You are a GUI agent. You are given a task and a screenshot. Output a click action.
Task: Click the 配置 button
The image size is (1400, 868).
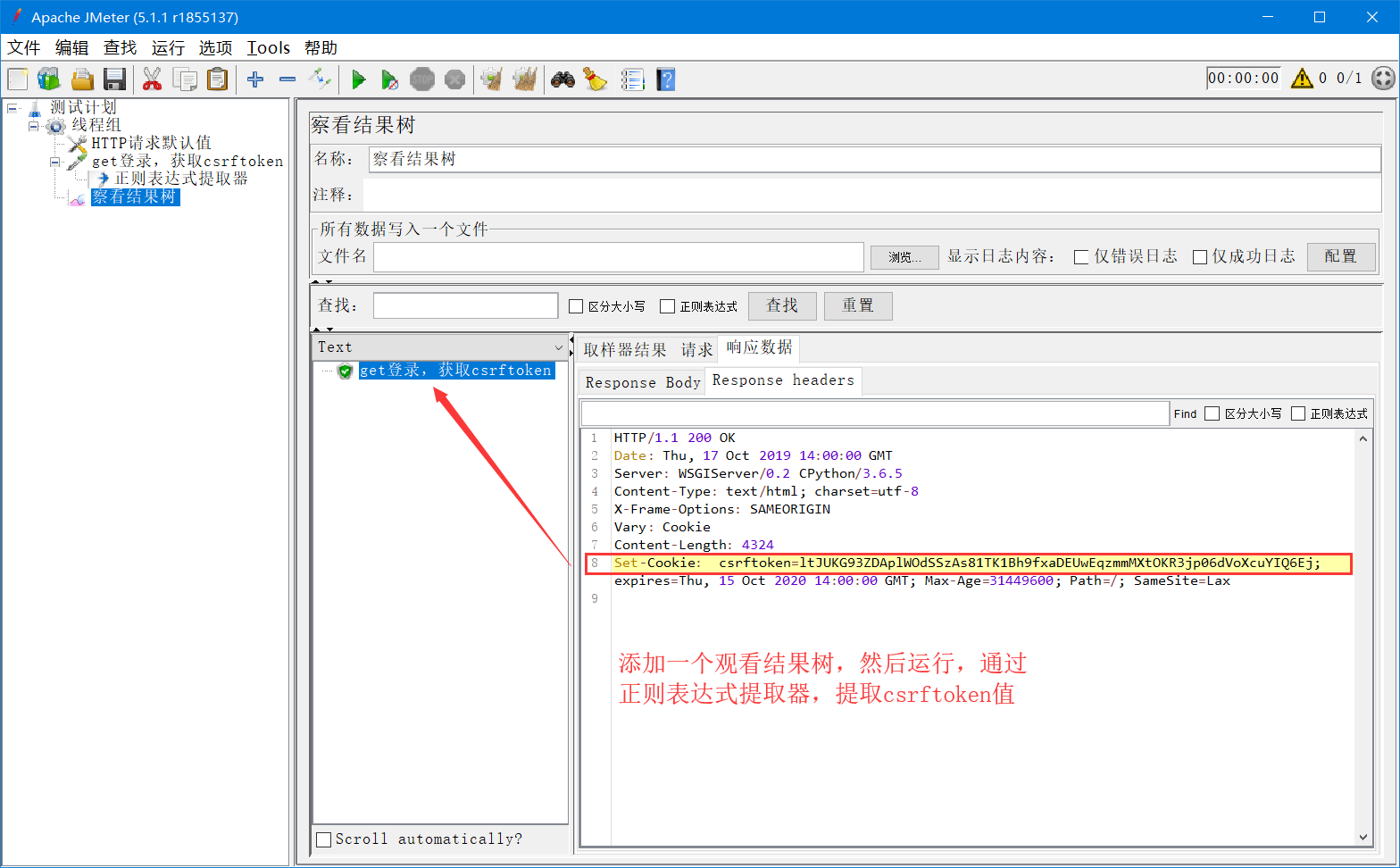1341,256
